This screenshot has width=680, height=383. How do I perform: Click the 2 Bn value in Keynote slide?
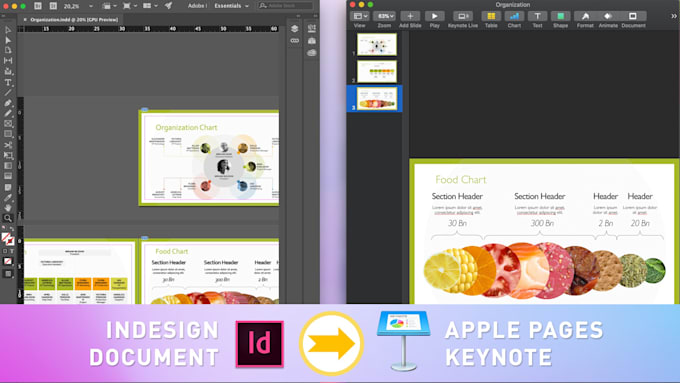[x=606, y=223]
